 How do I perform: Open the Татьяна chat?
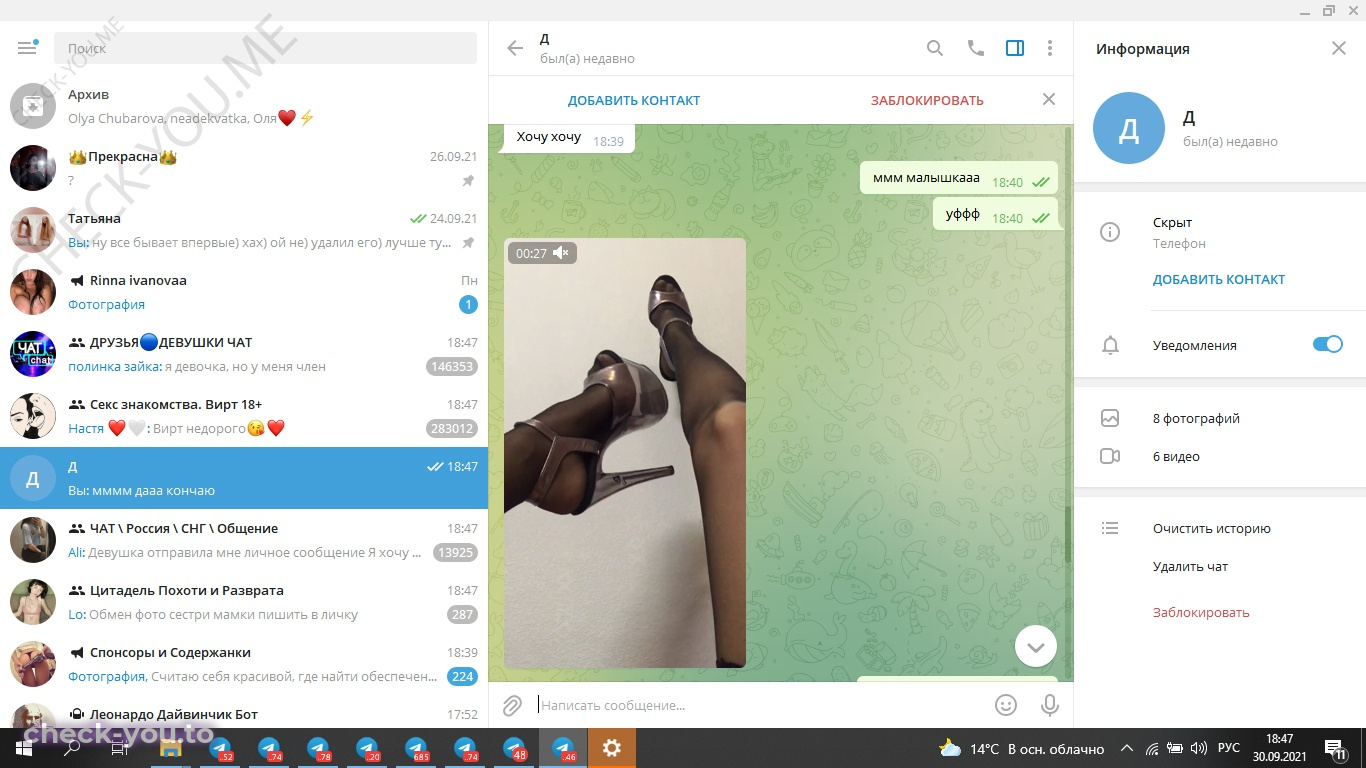tap(244, 230)
